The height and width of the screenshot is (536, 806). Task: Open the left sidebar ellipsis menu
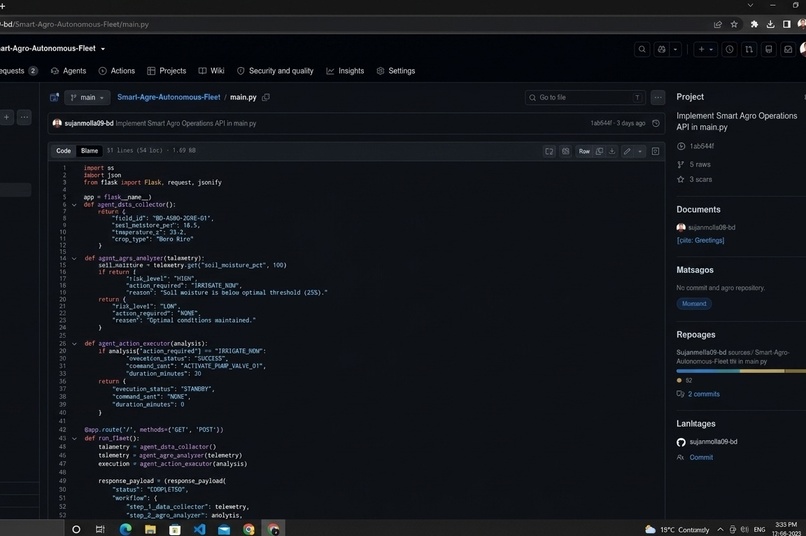[x=24, y=117]
